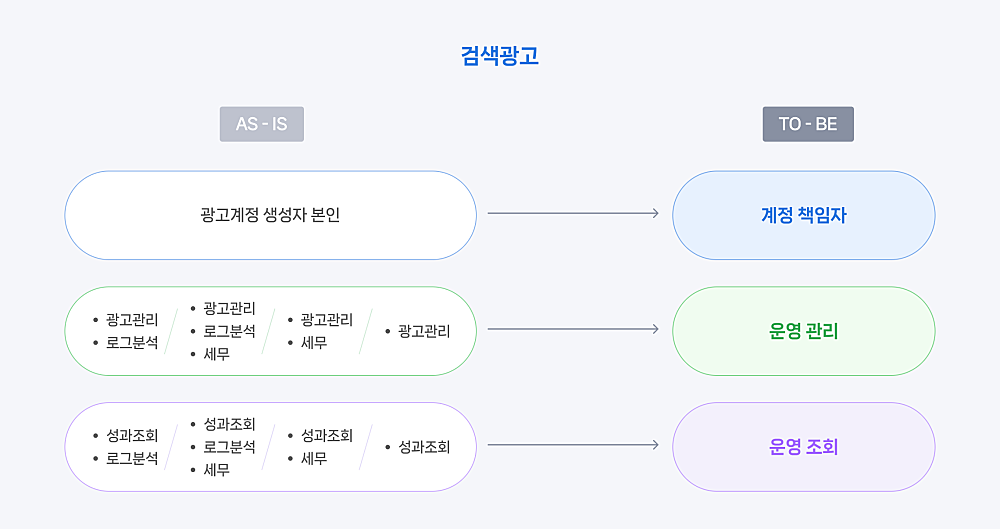Click 세무 in the two-item 성과조회 group
The height and width of the screenshot is (529, 1000).
coord(314,458)
